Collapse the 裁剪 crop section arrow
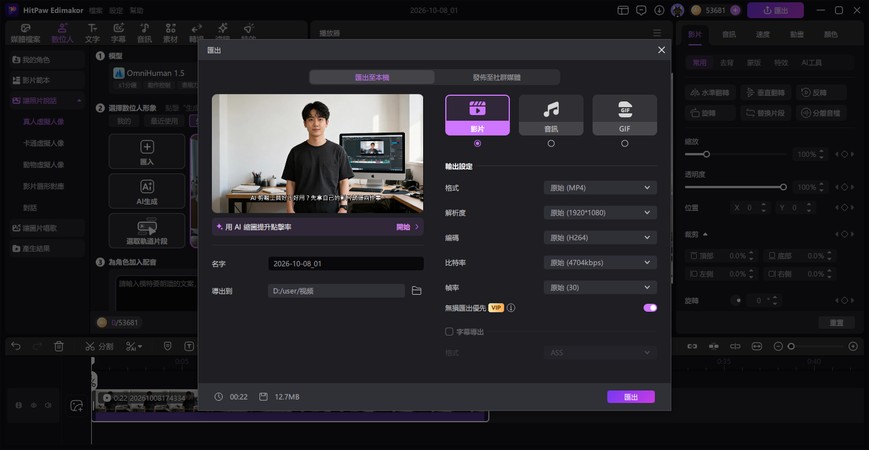Viewport: 869px width, 450px height. [706, 234]
